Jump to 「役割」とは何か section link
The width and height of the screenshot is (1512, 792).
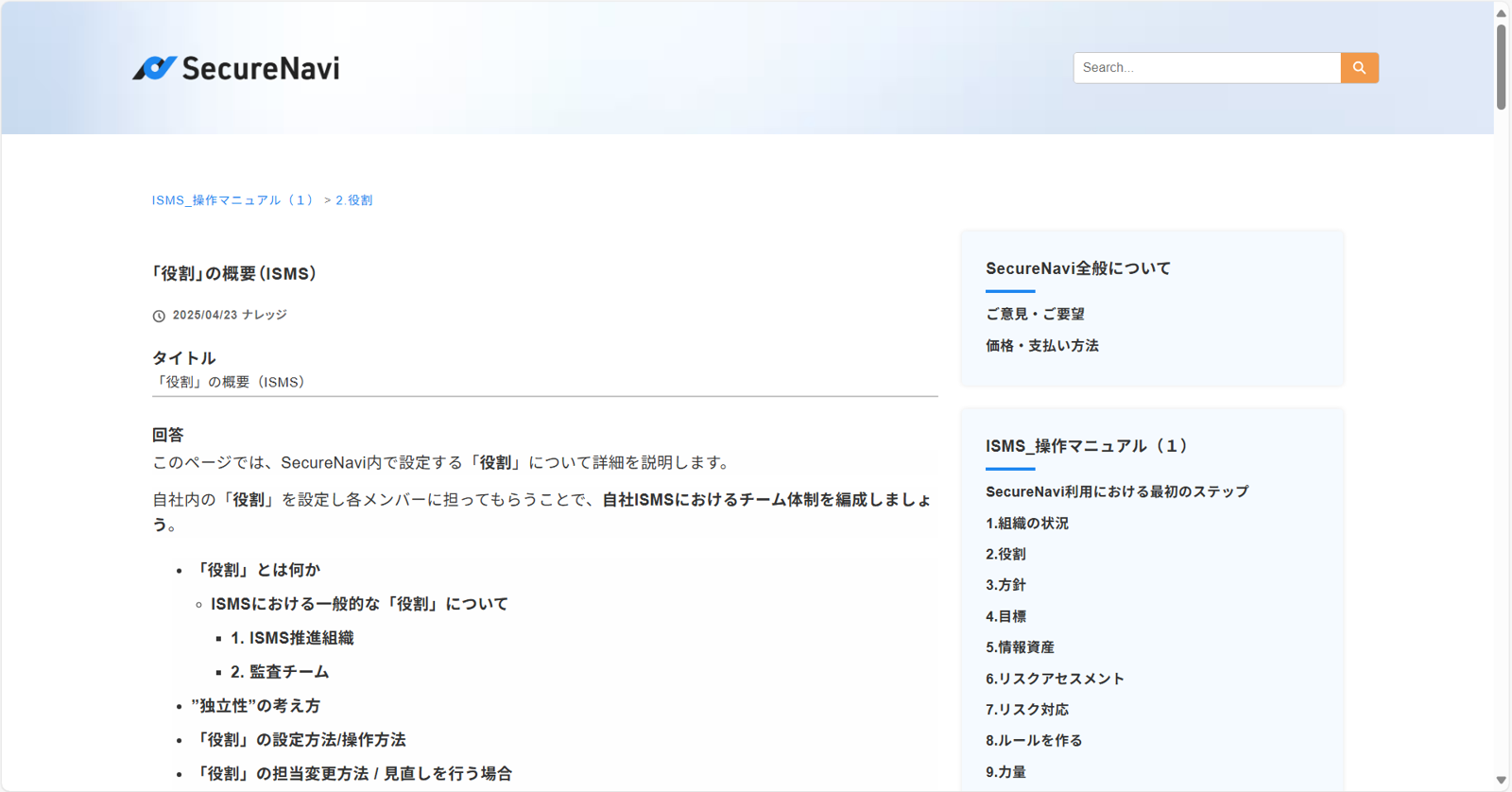click(x=256, y=570)
